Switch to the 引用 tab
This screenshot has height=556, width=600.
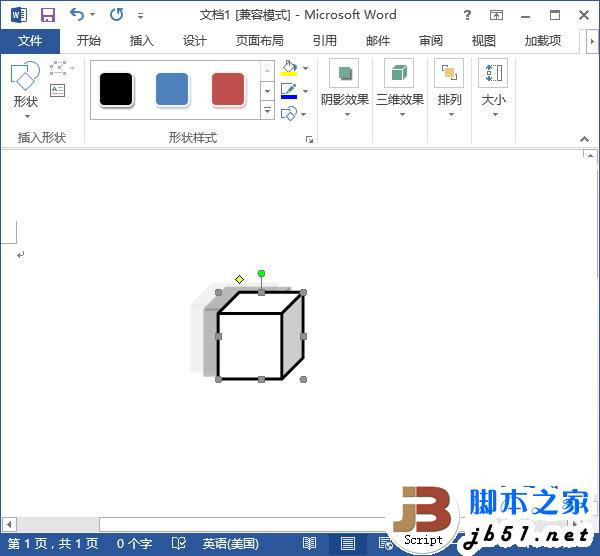[x=324, y=41]
